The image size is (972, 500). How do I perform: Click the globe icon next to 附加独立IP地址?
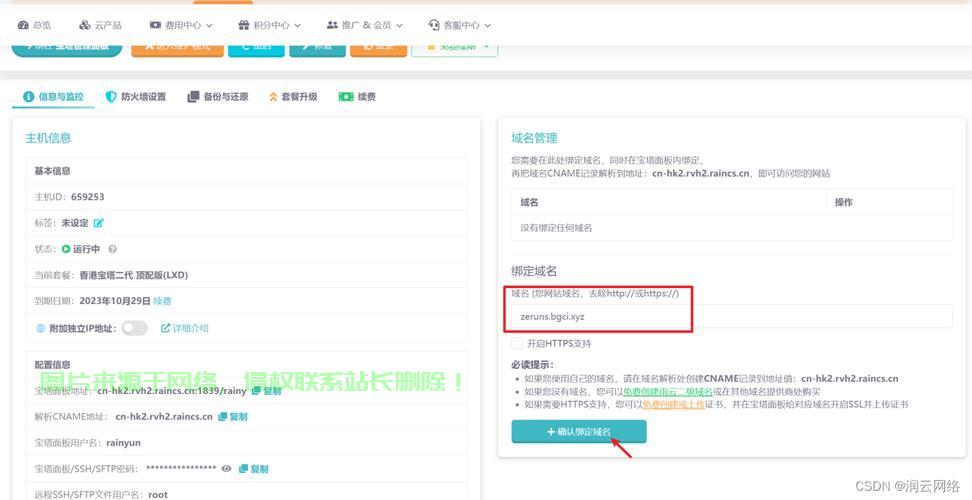coord(41,328)
